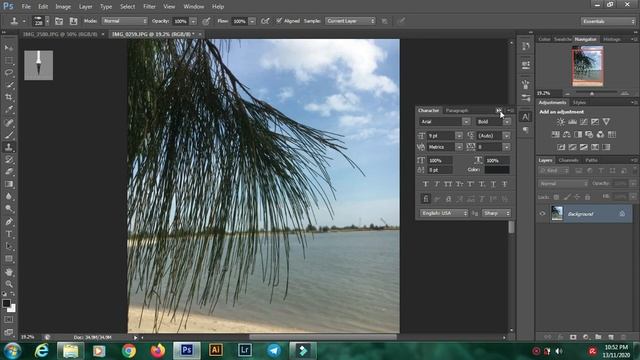Open the Arial font family dropdown
This screenshot has height=360, width=640.
466,122
